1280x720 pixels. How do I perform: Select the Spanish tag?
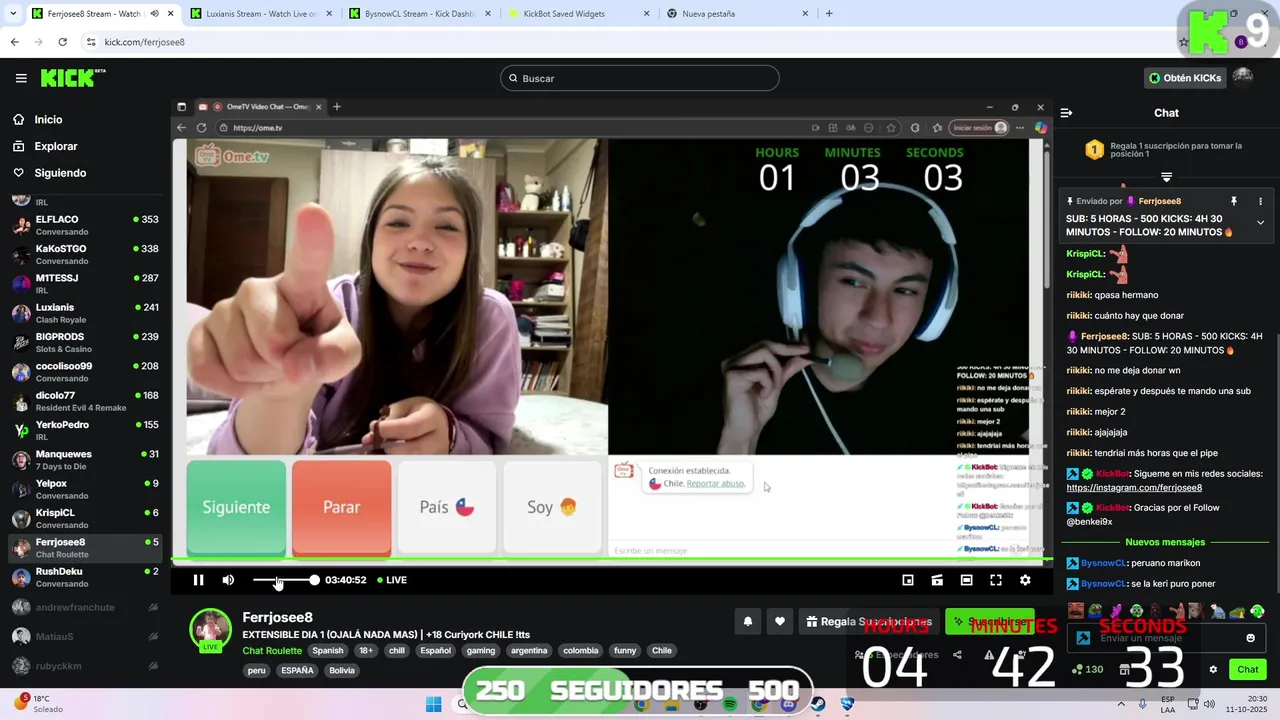327,651
